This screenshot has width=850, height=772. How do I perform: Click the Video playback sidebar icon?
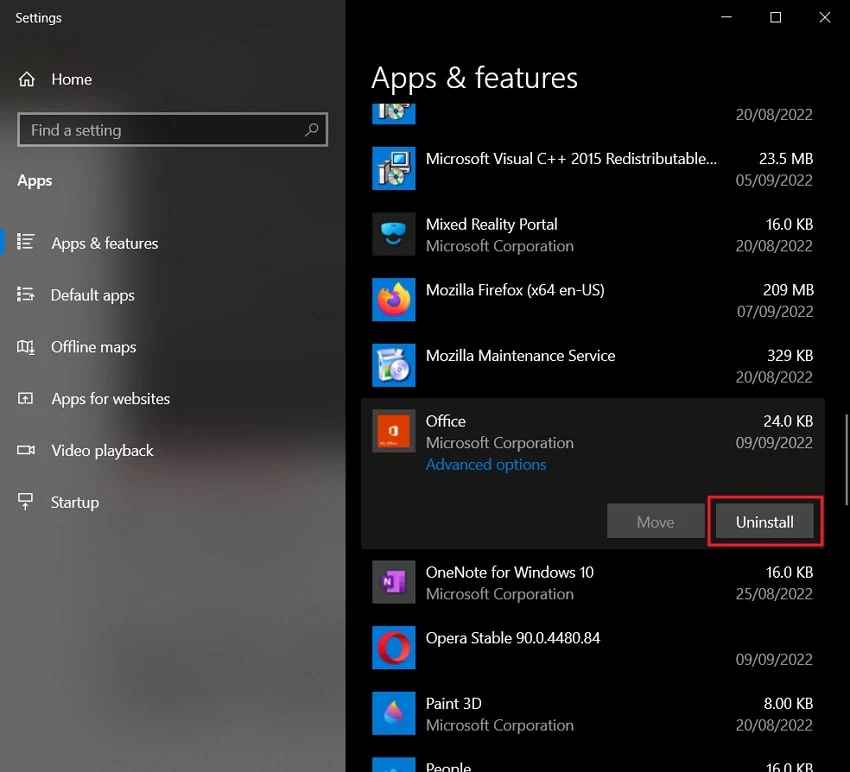coord(25,450)
